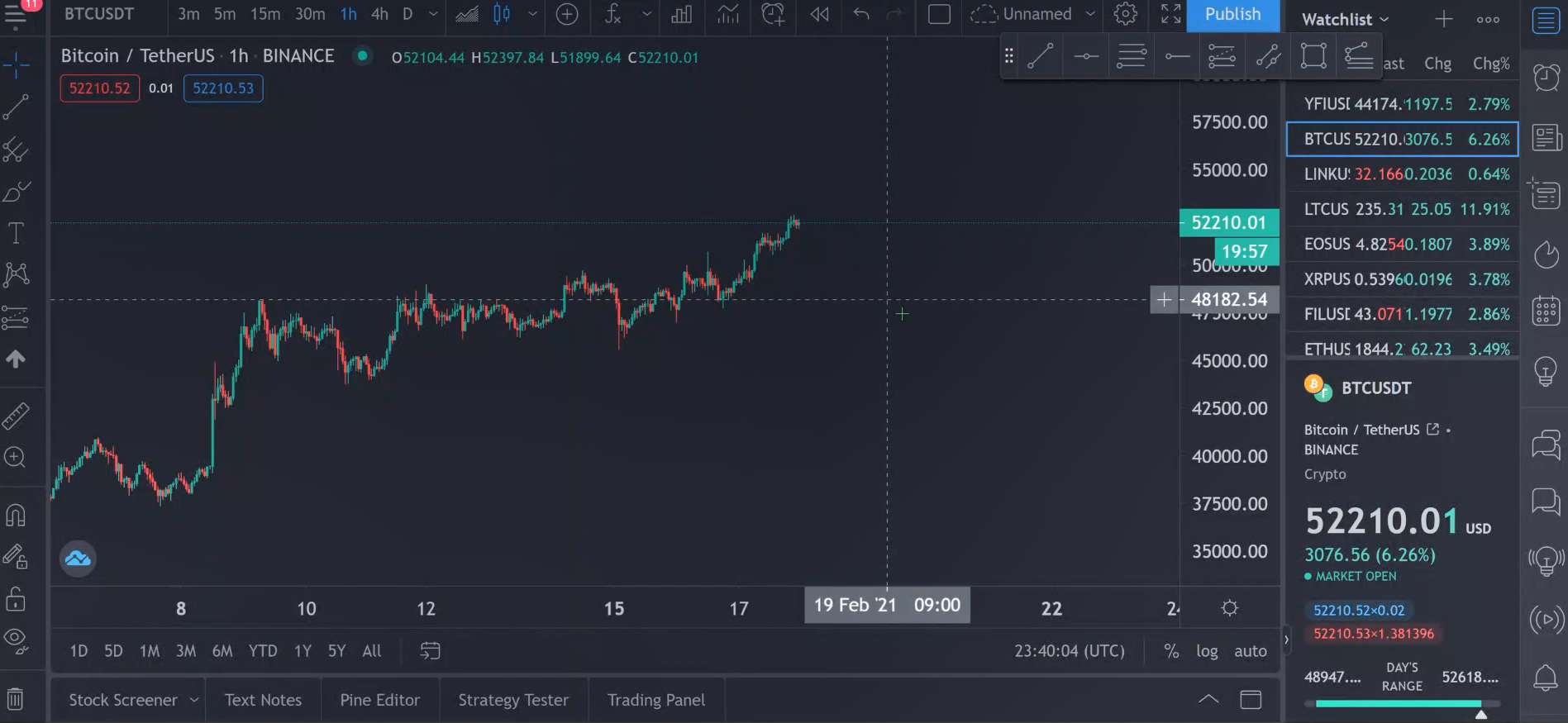Open chart settings gear in top toolbar

click(x=1125, y=14)
